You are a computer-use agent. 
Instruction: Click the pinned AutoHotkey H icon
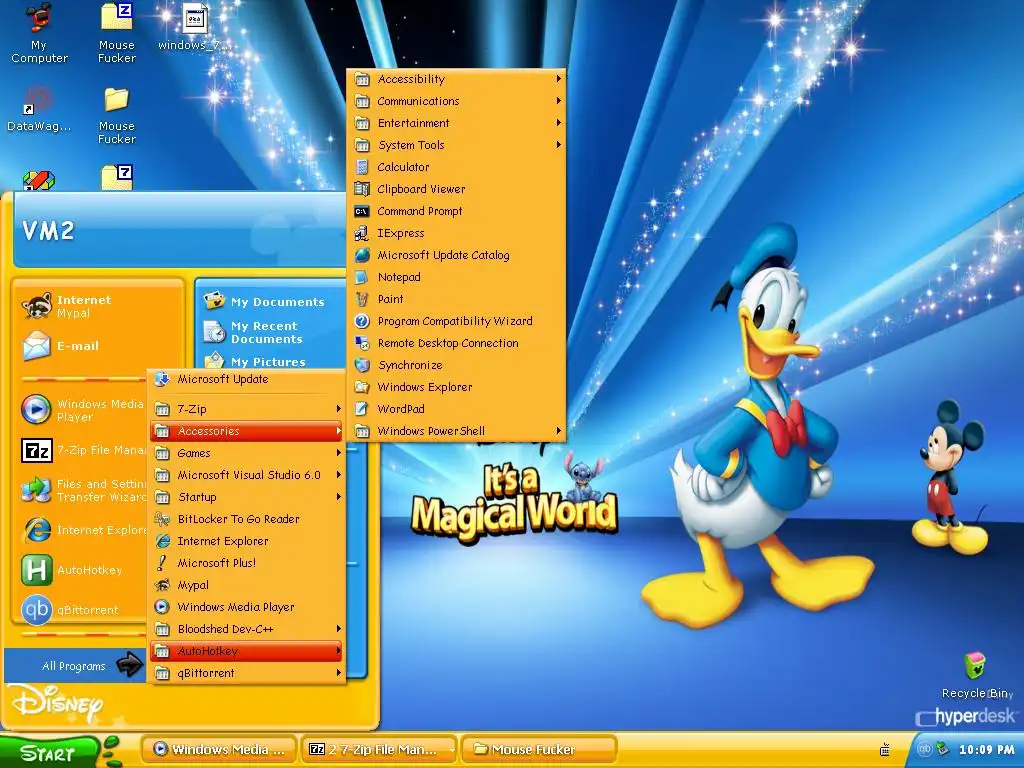click(x=37, y=569)
